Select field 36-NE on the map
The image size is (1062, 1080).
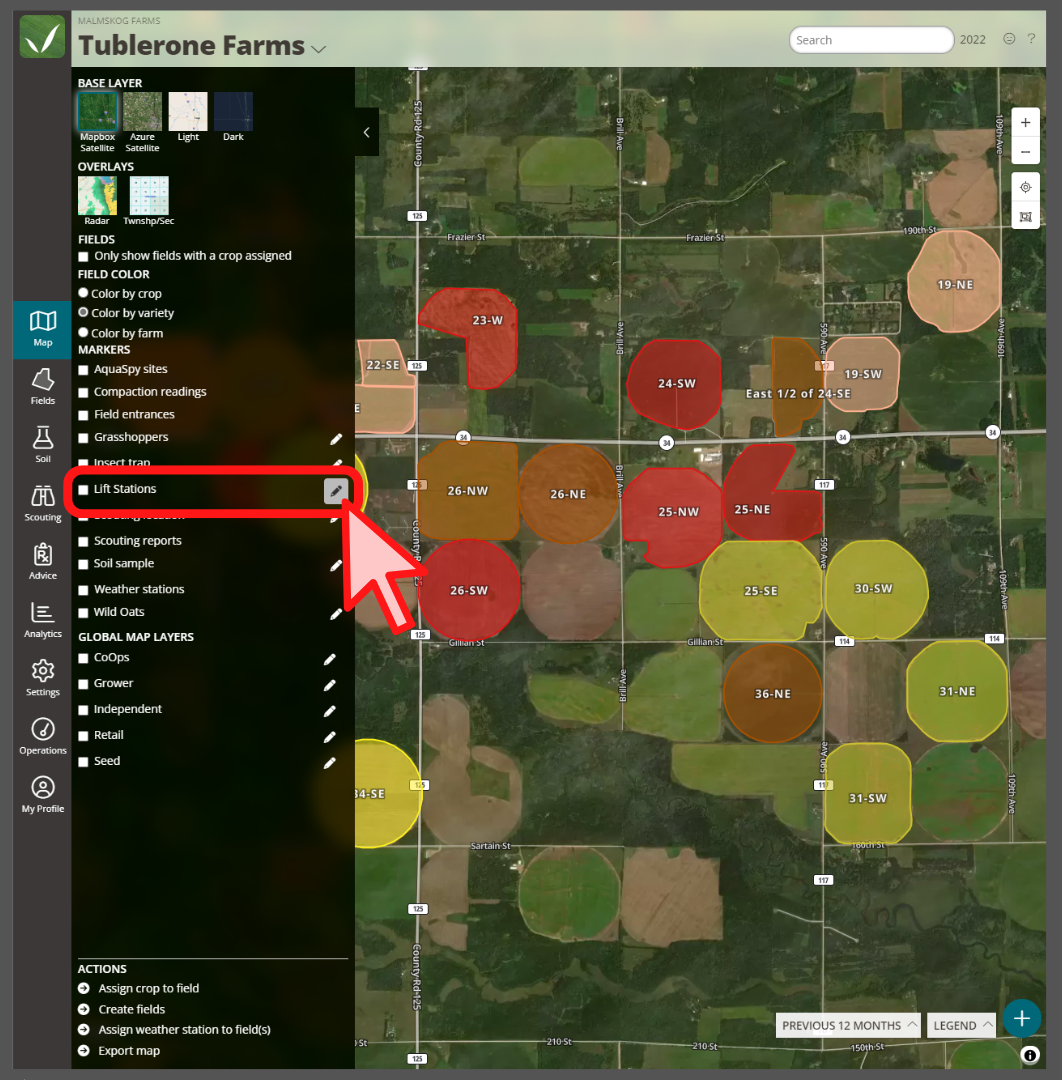772,693
